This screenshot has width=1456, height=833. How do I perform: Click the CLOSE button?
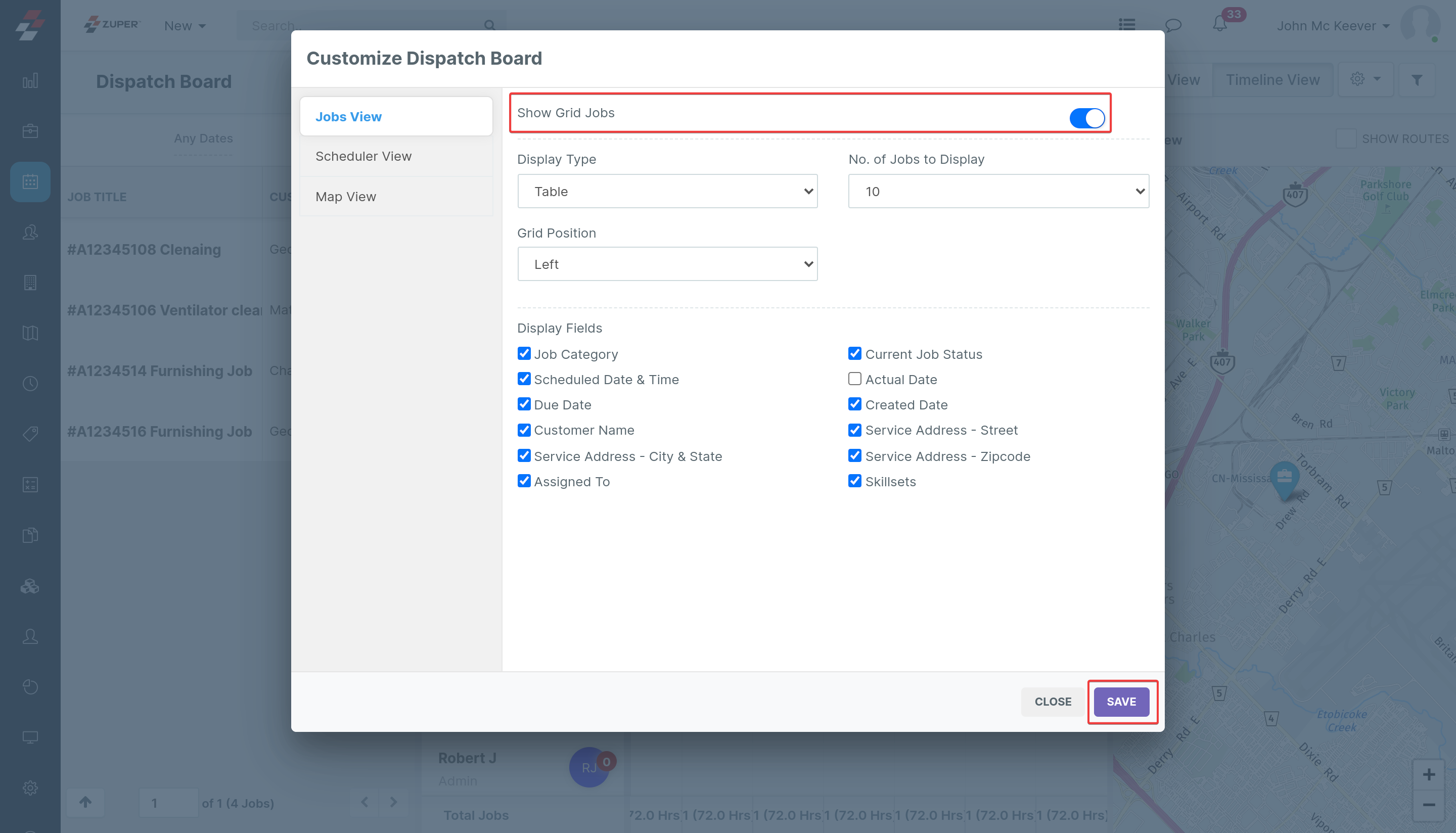(x=1052, y=702)
